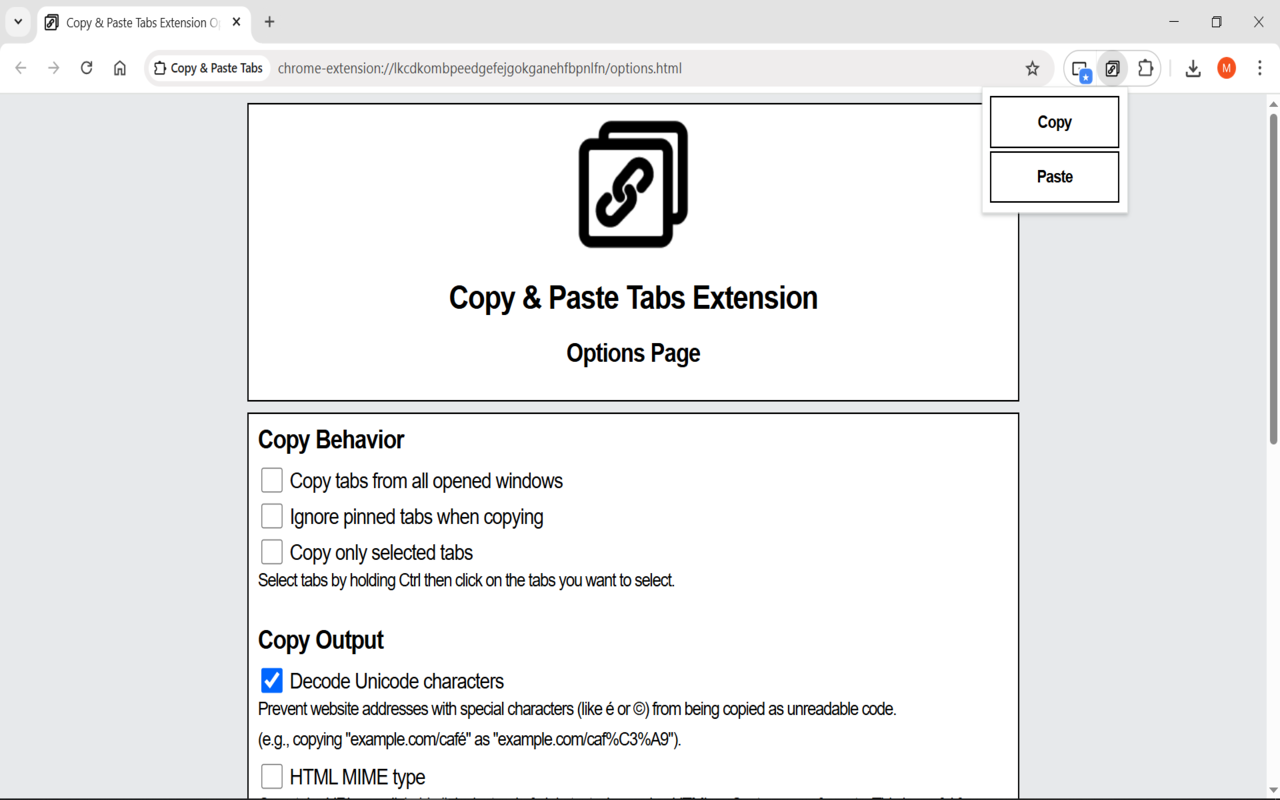Reload the options page
Viewport: 1280px width, 800px height.
[x=86, y=68]
